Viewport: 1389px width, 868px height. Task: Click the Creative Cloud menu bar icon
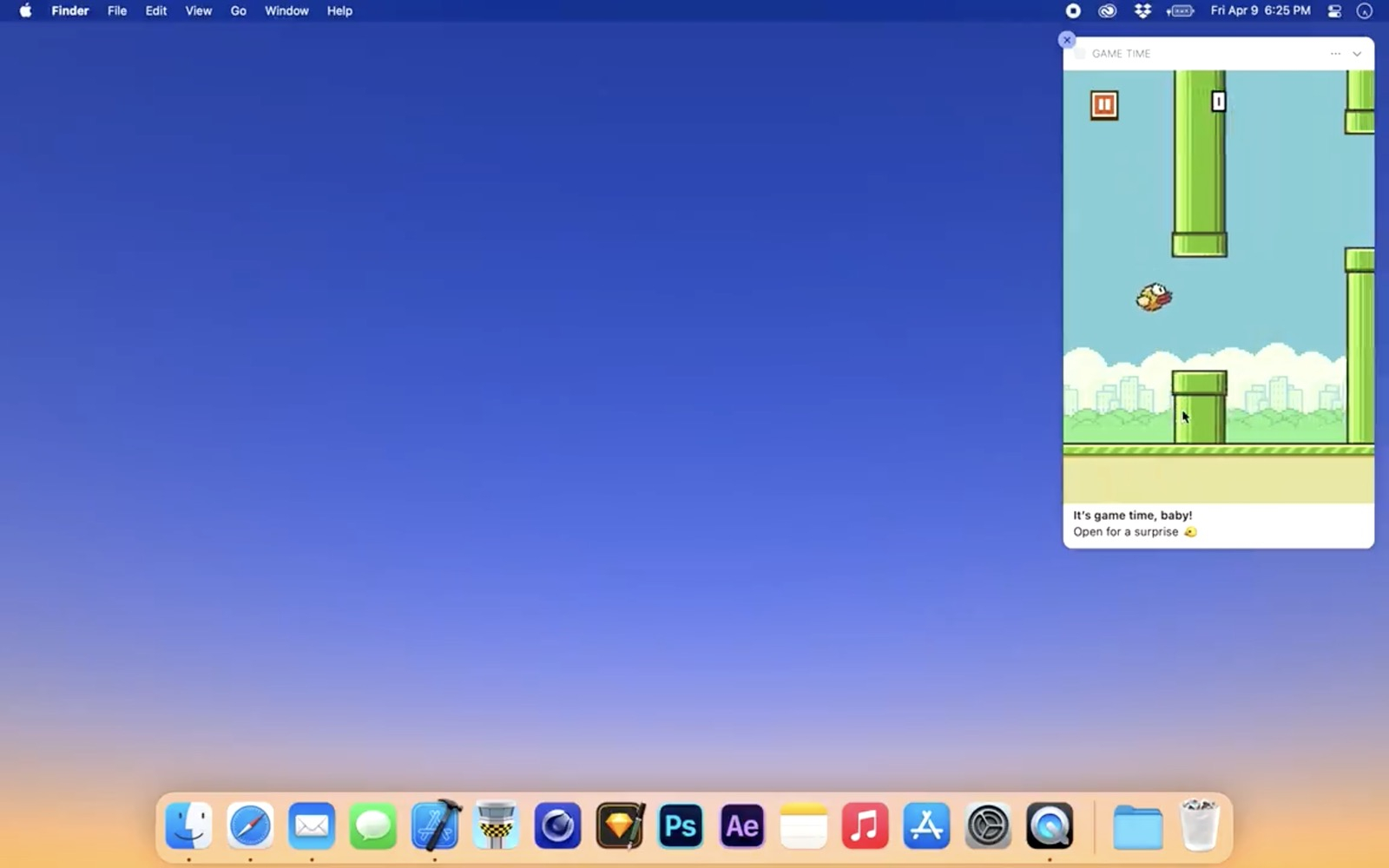click(x=1107, y=11)
